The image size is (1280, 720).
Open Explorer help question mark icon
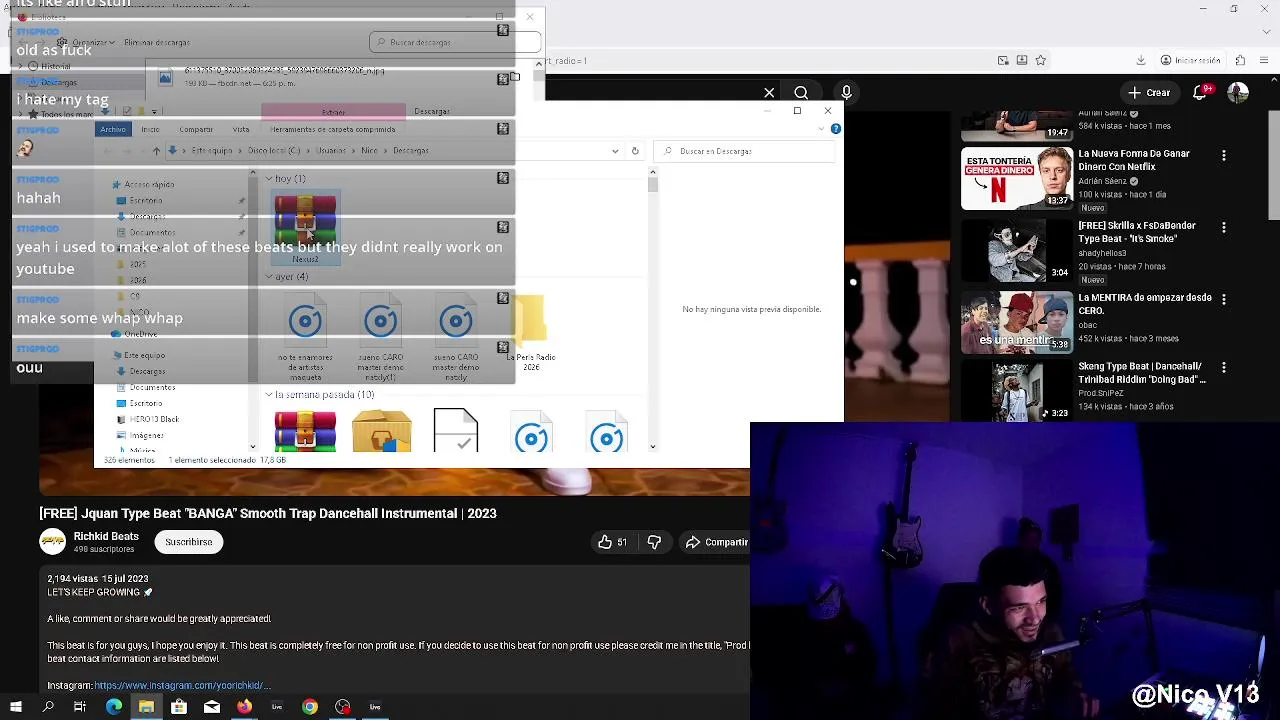pos(836,129)
